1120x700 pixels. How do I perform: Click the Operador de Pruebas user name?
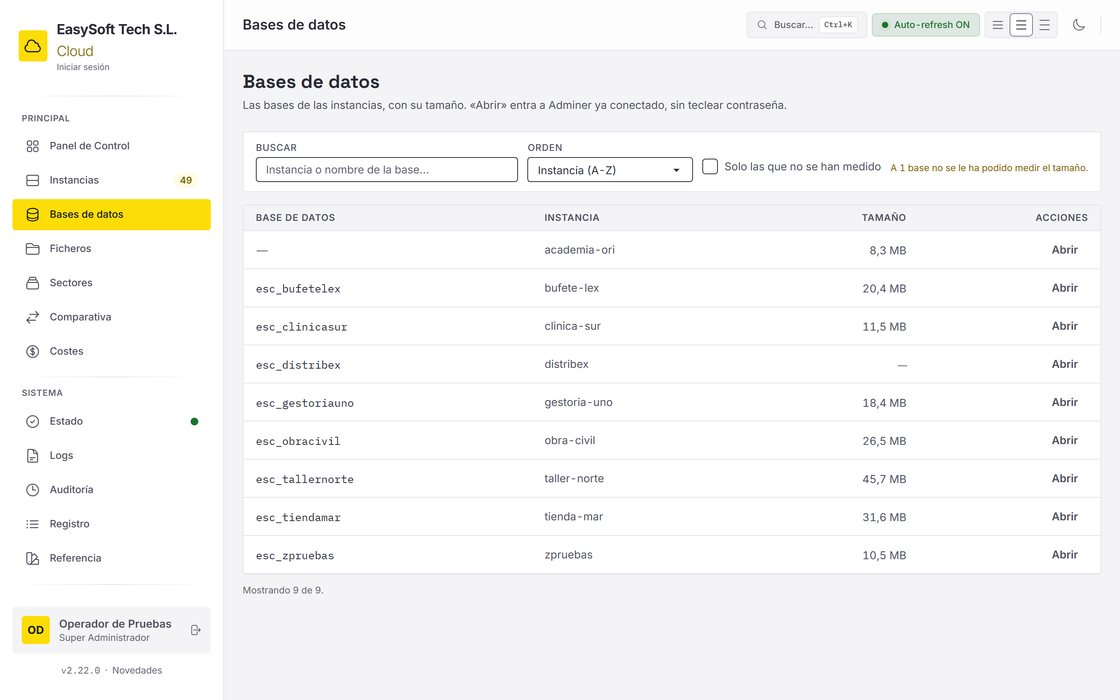[115, 624]
